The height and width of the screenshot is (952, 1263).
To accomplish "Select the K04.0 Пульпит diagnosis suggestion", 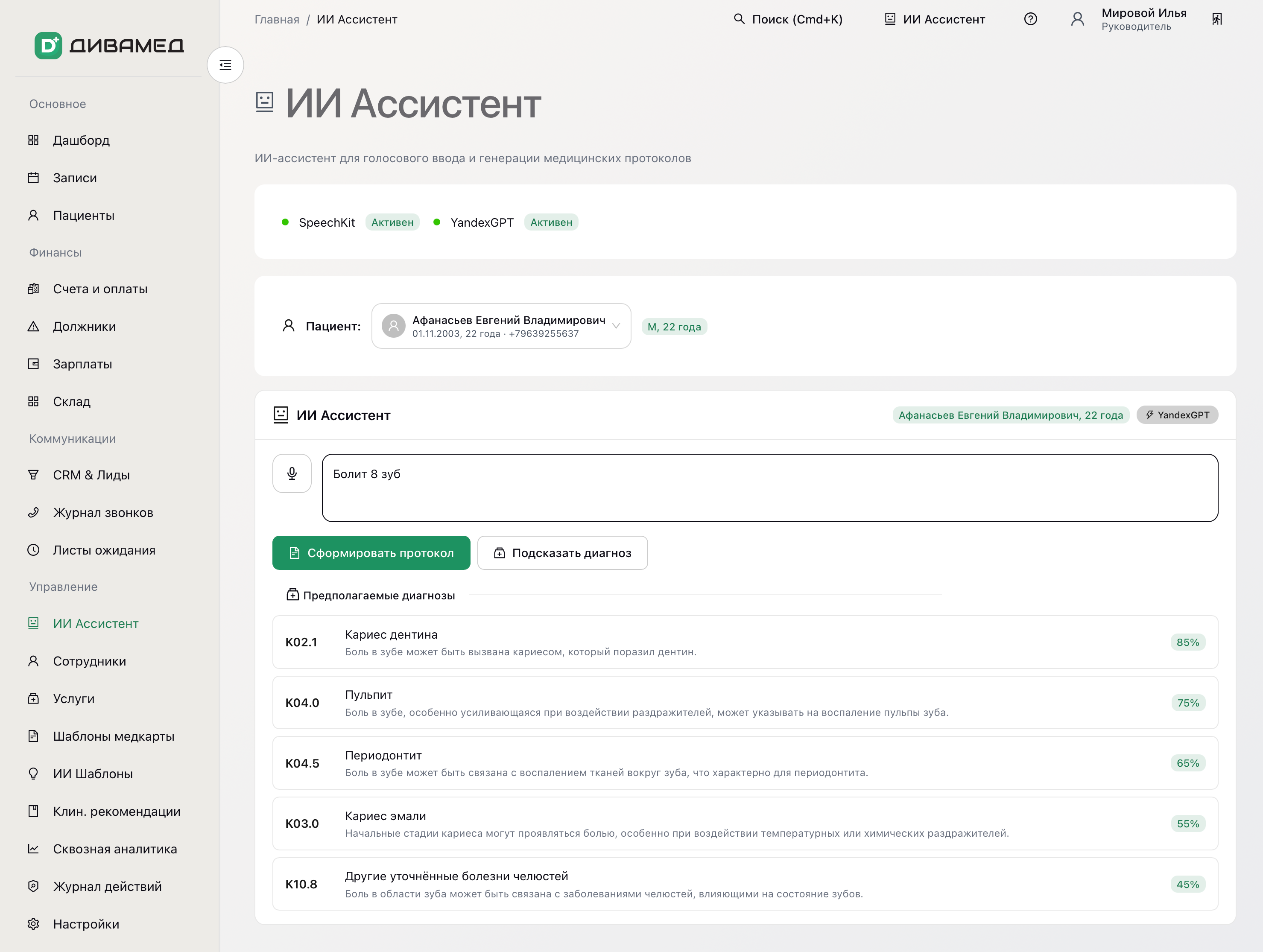I will pos(745,703).
